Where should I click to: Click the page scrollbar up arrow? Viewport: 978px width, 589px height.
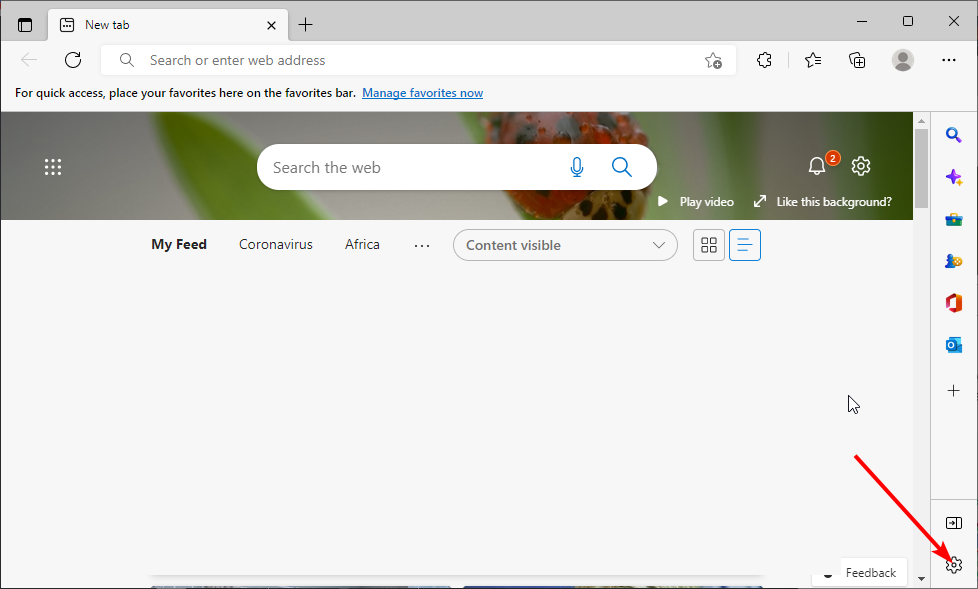click(921, 121)
